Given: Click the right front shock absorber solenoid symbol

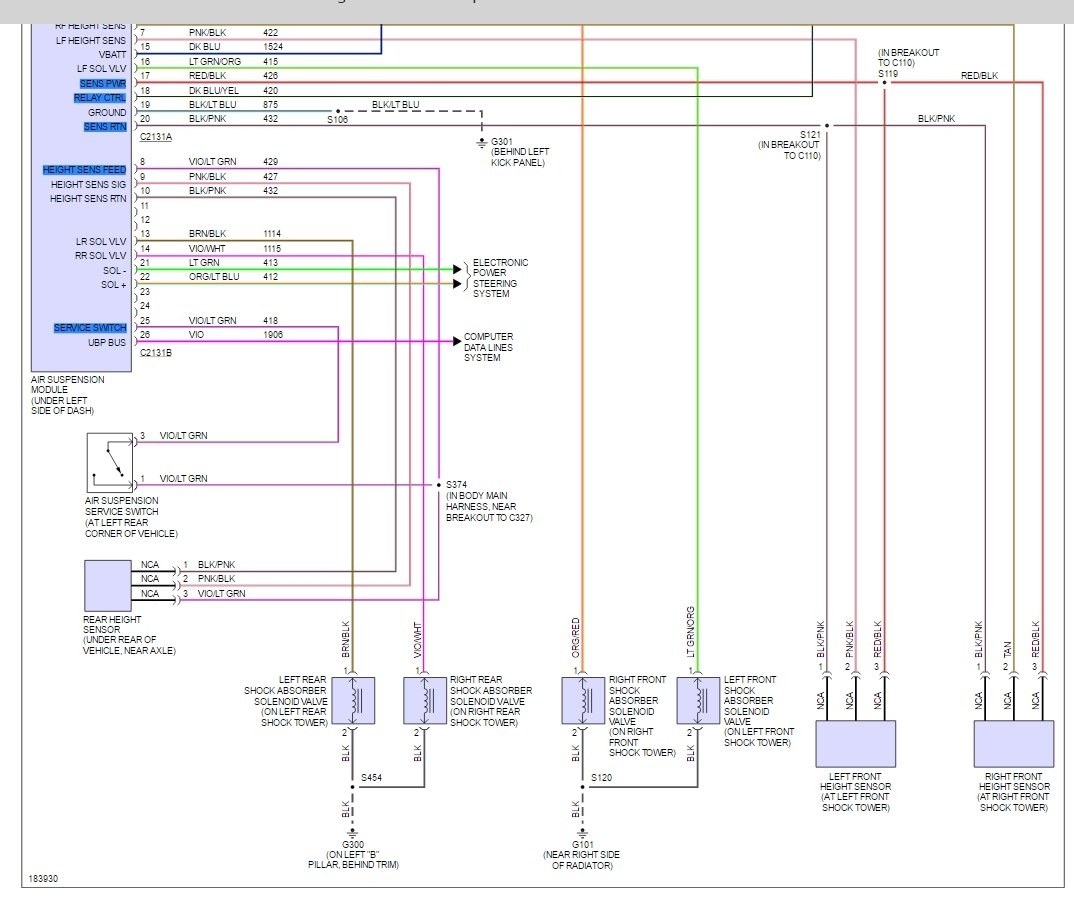Looking at the screenshot, I should pyautogui.click(x=583, y=700).
